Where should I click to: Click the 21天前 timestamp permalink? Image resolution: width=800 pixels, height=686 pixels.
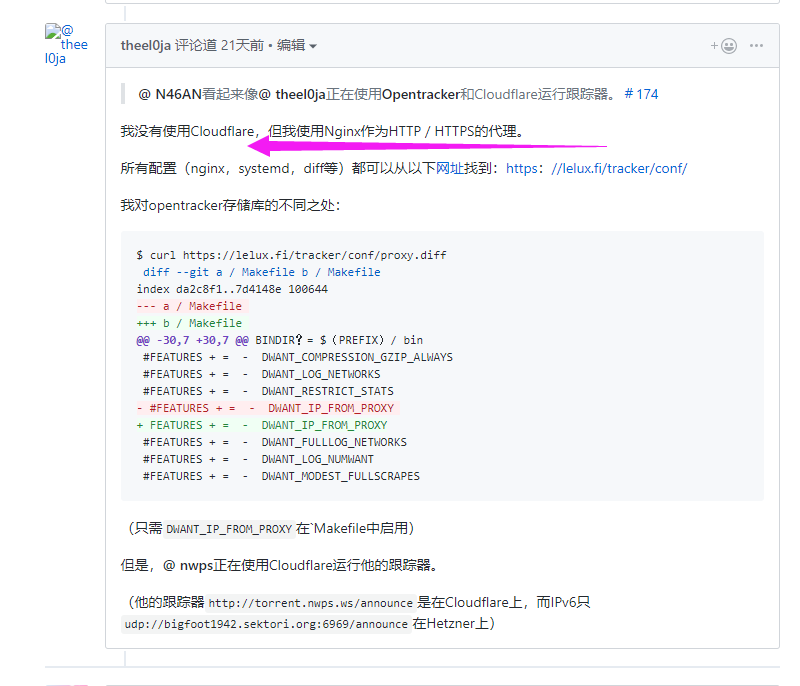click(x=243, y=45)
